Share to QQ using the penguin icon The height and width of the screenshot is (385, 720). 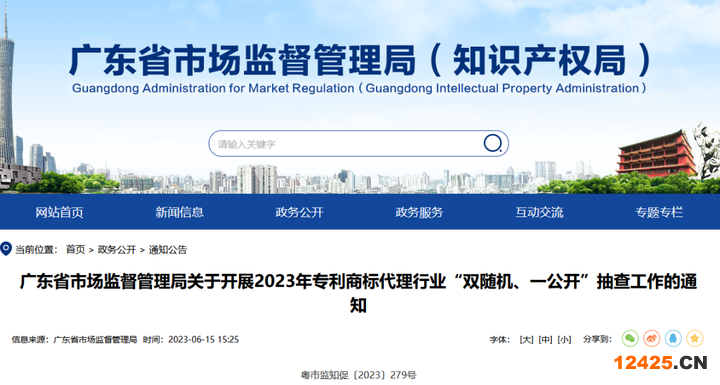tap(673, 339)
